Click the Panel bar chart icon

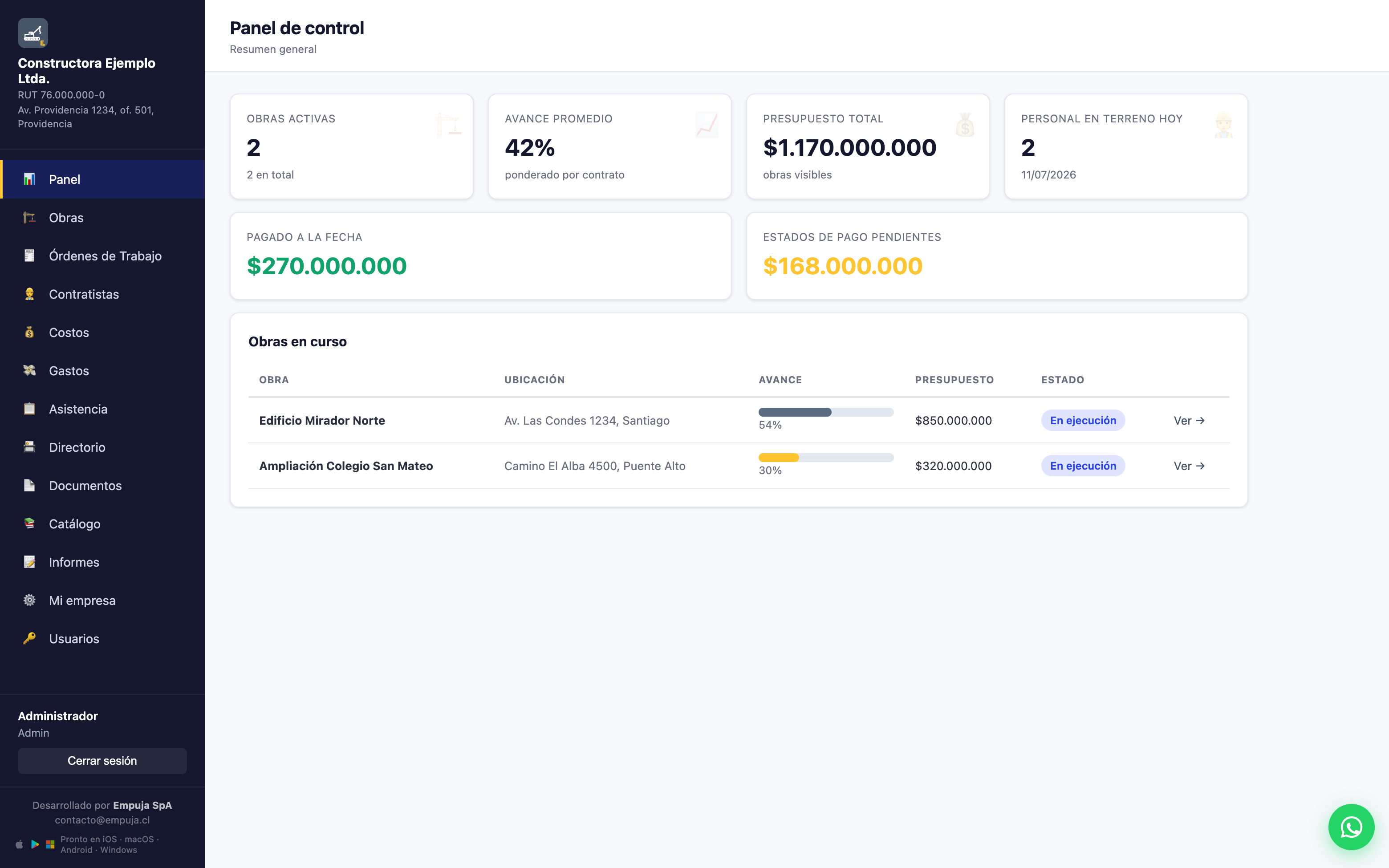29,179
